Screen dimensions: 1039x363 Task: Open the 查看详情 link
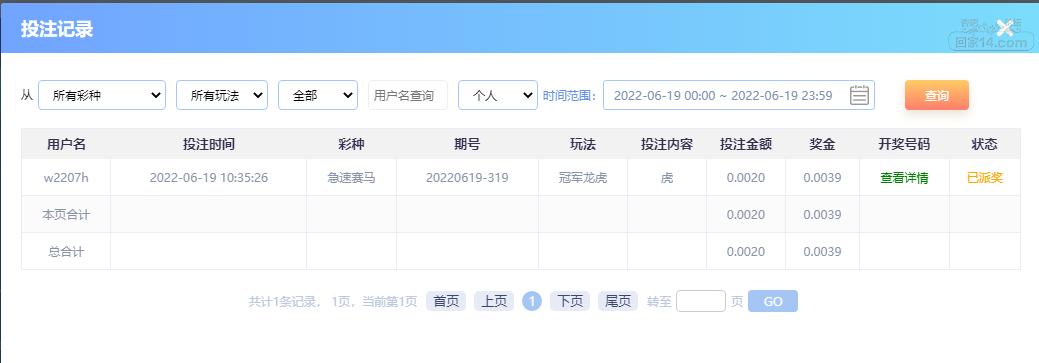tap(904, 178)
